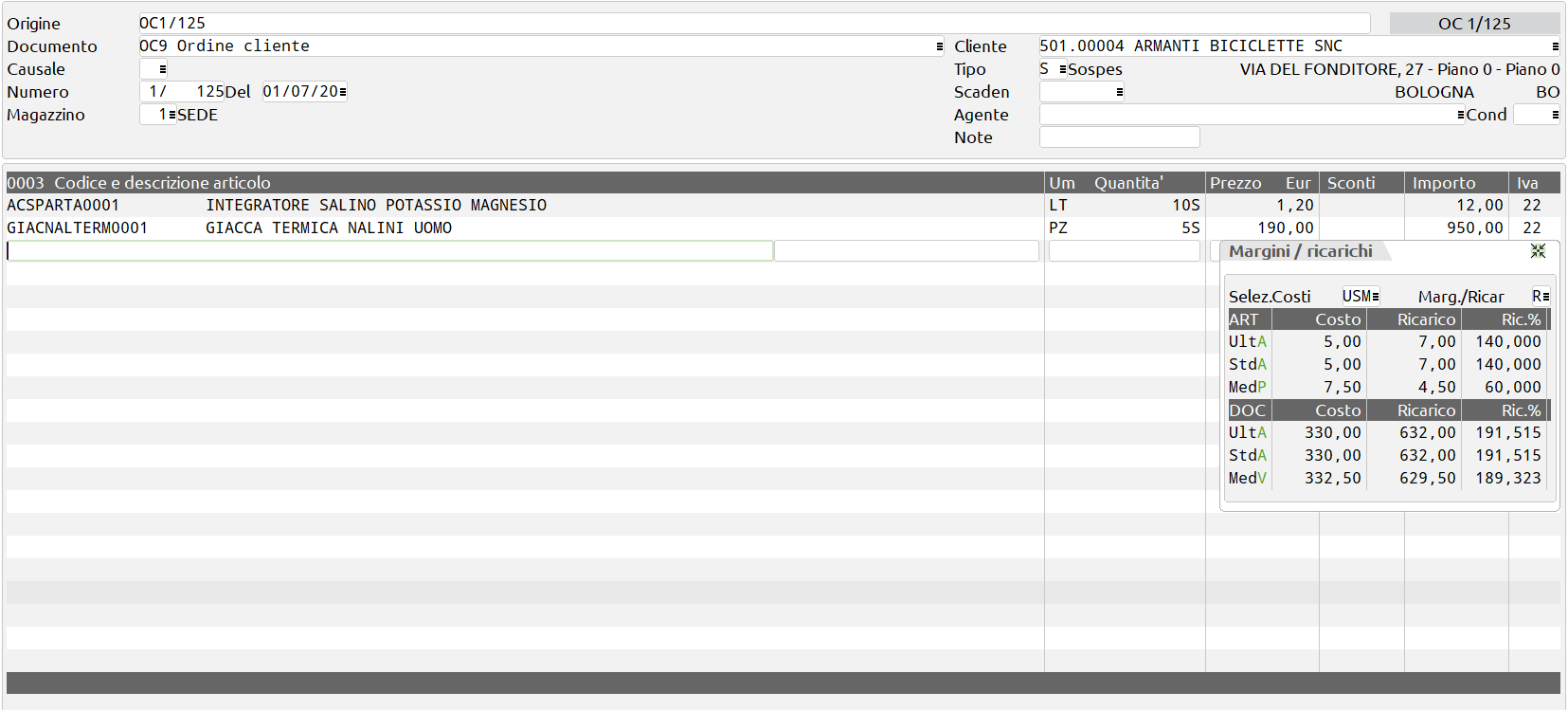This screenshot has height=710, width=1568.
Task: Select the Margini / ricarichi tab
Action: coord(1300,251)
